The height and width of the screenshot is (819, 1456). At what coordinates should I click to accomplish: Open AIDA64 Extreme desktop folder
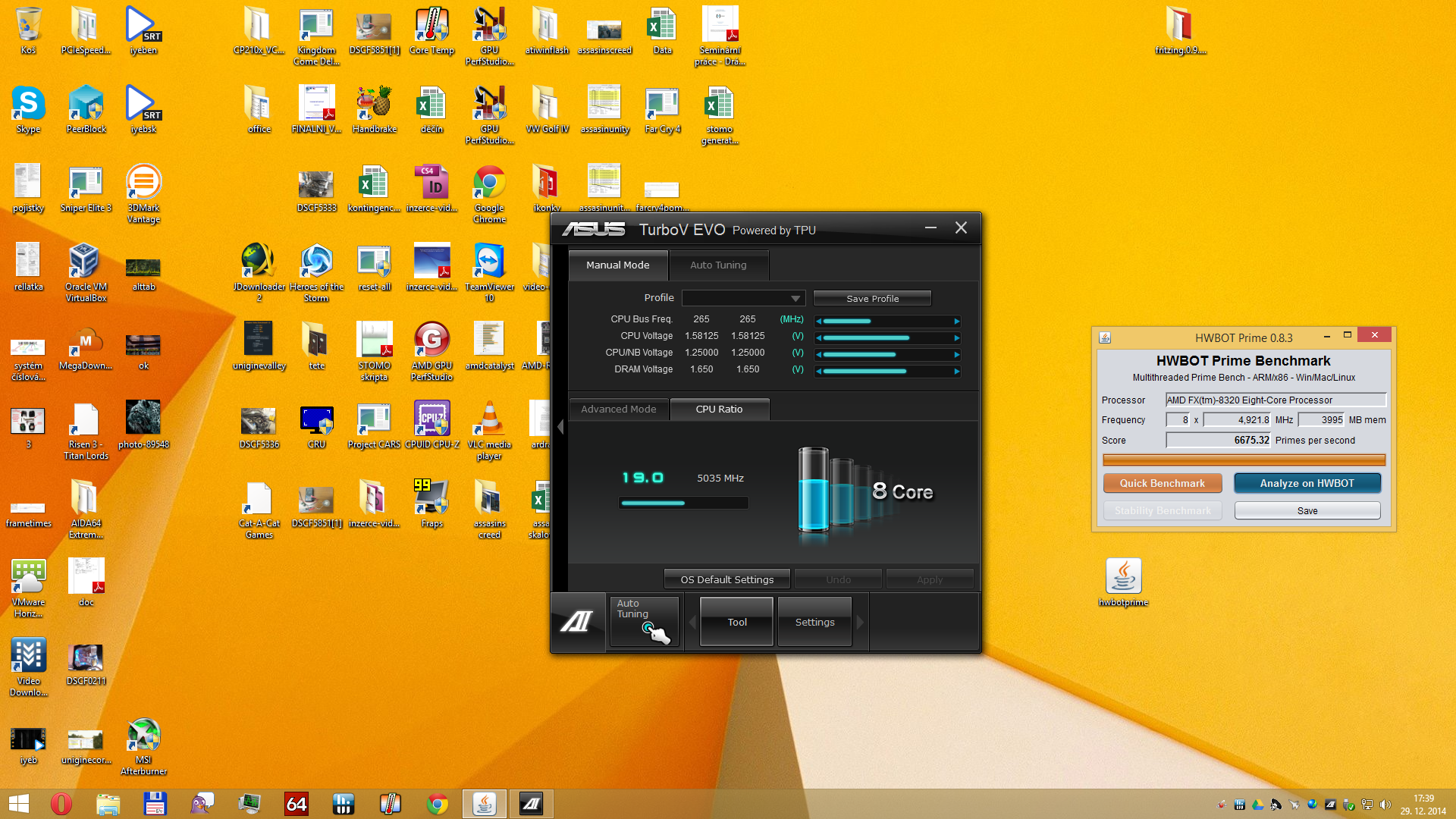pyautogui.click(x=86, y=509)
